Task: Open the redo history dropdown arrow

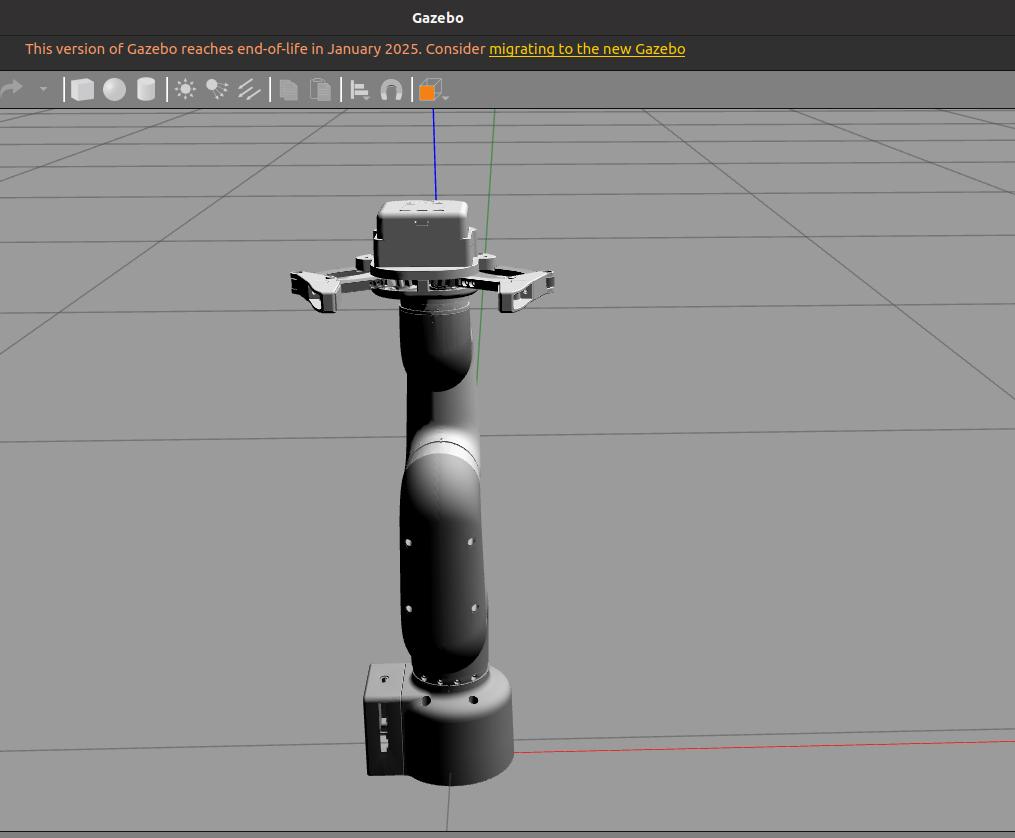Action: click(43, 89)
